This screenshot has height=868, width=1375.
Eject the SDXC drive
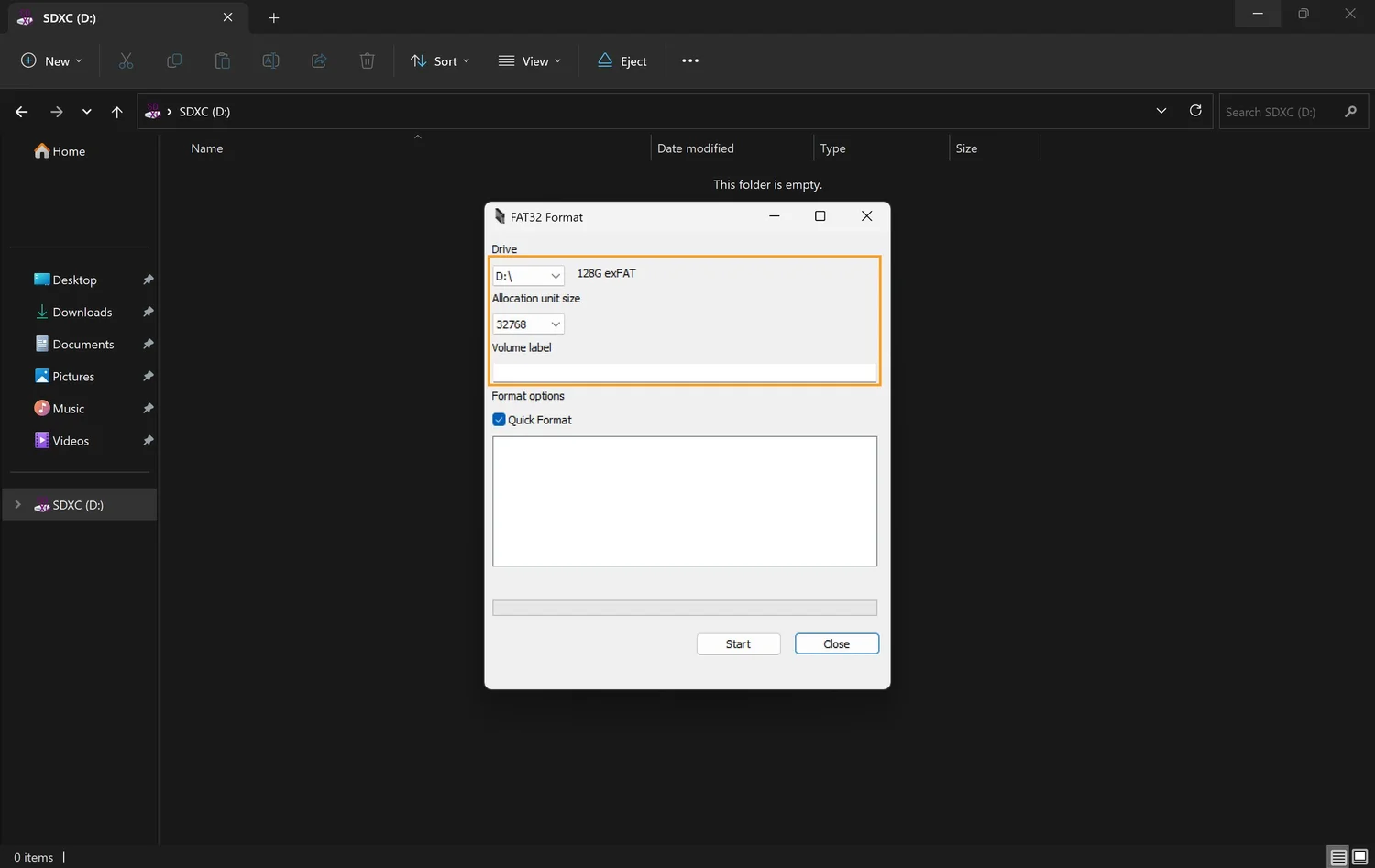(621, 60)
